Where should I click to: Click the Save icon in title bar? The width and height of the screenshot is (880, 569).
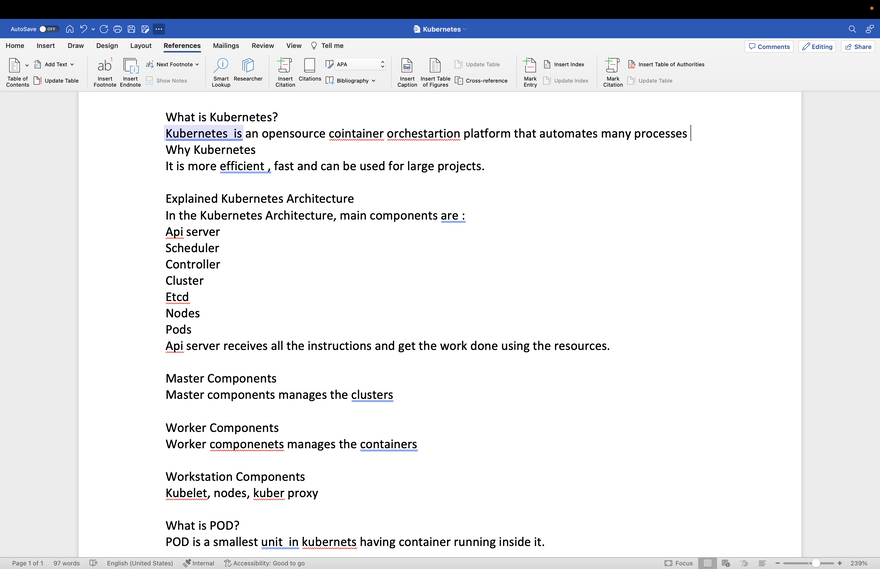point(131,29)
